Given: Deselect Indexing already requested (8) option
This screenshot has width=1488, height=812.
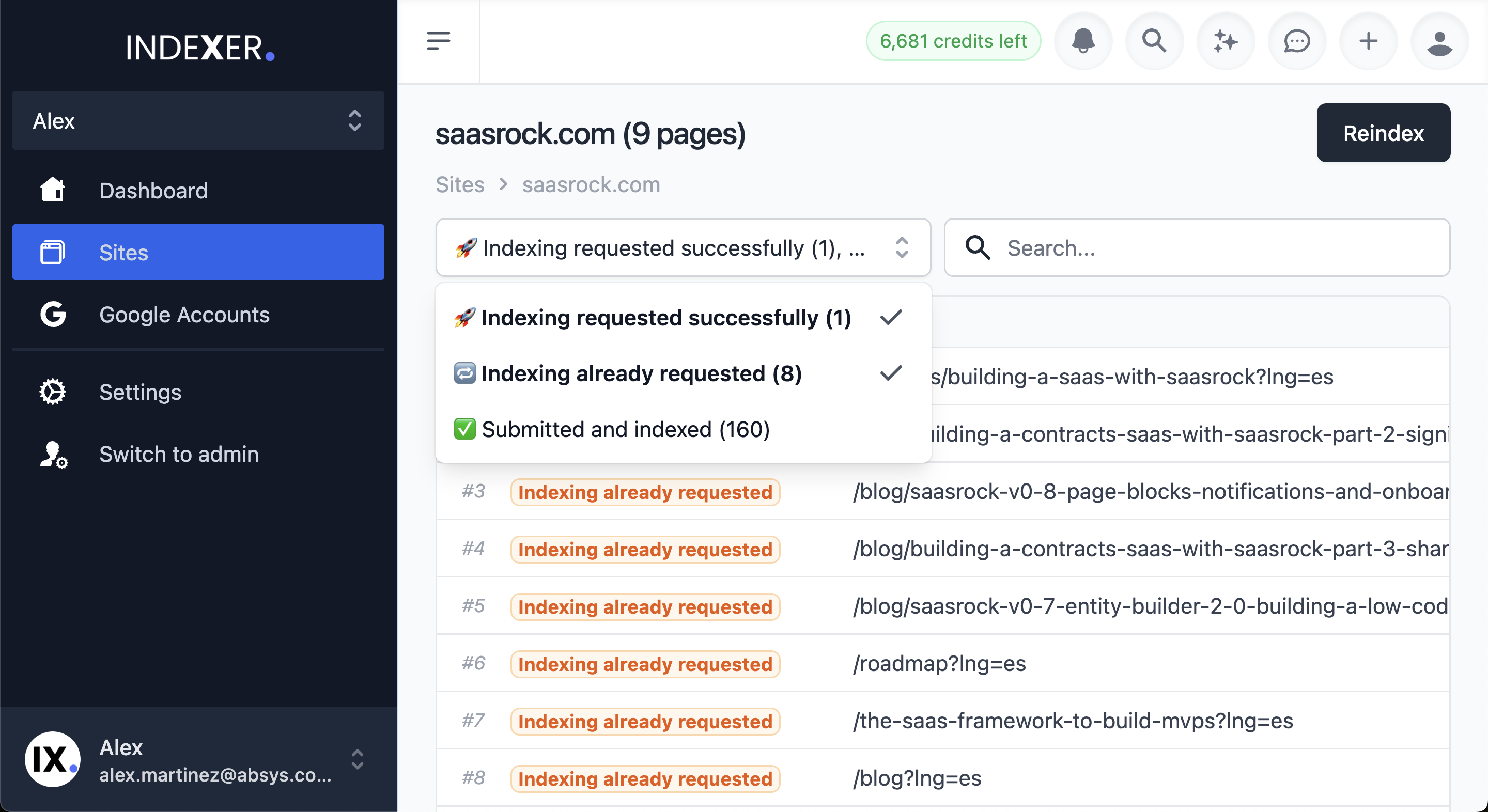Looking at the screenshot, I should click(x=684, y=373).
